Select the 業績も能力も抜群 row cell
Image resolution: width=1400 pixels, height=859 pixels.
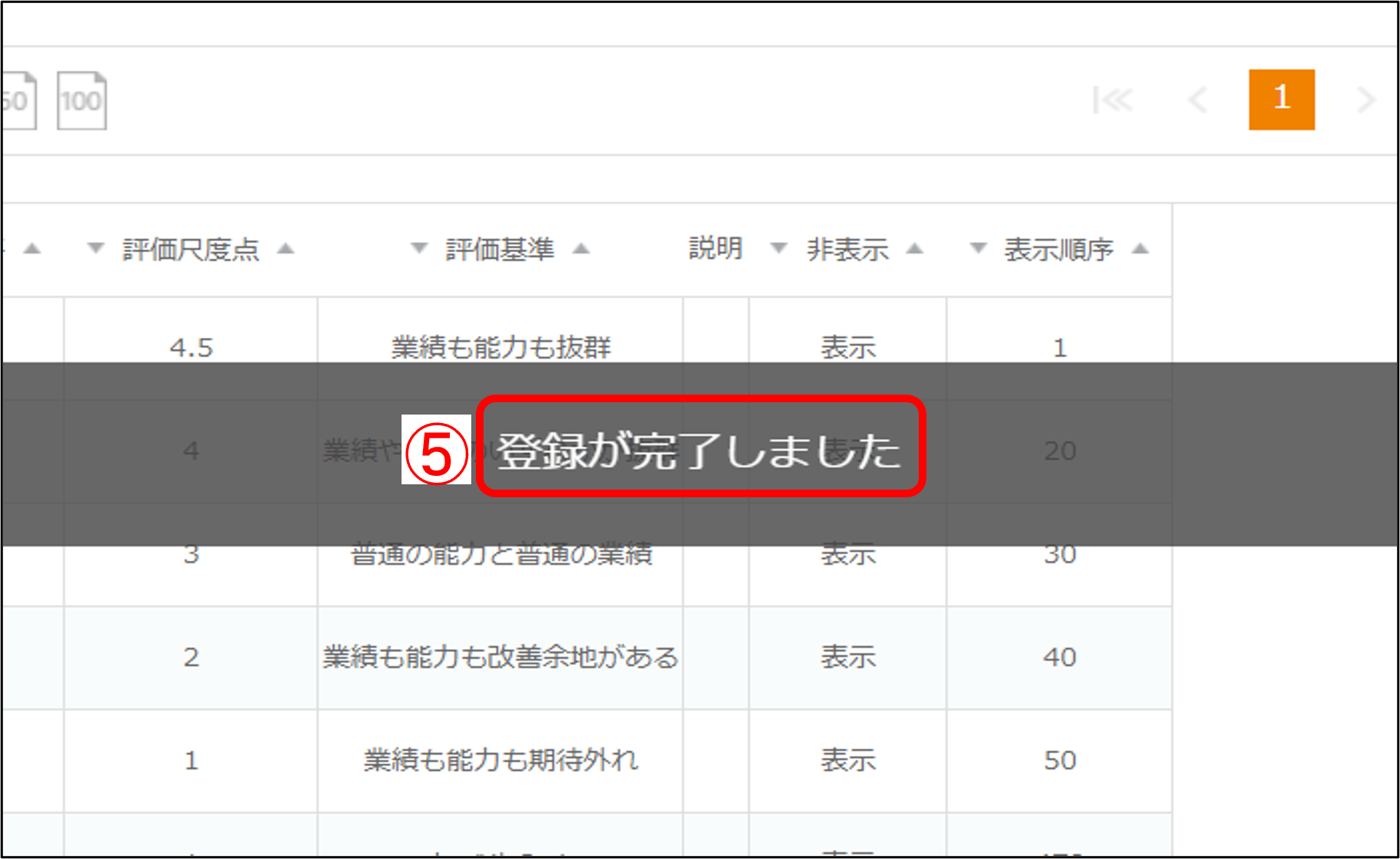500,347
